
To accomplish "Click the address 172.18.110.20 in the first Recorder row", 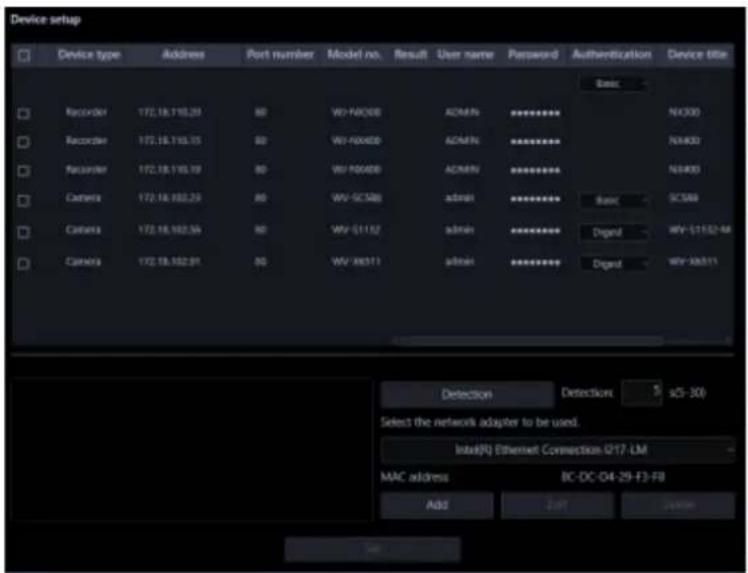I will coord(170,113).
